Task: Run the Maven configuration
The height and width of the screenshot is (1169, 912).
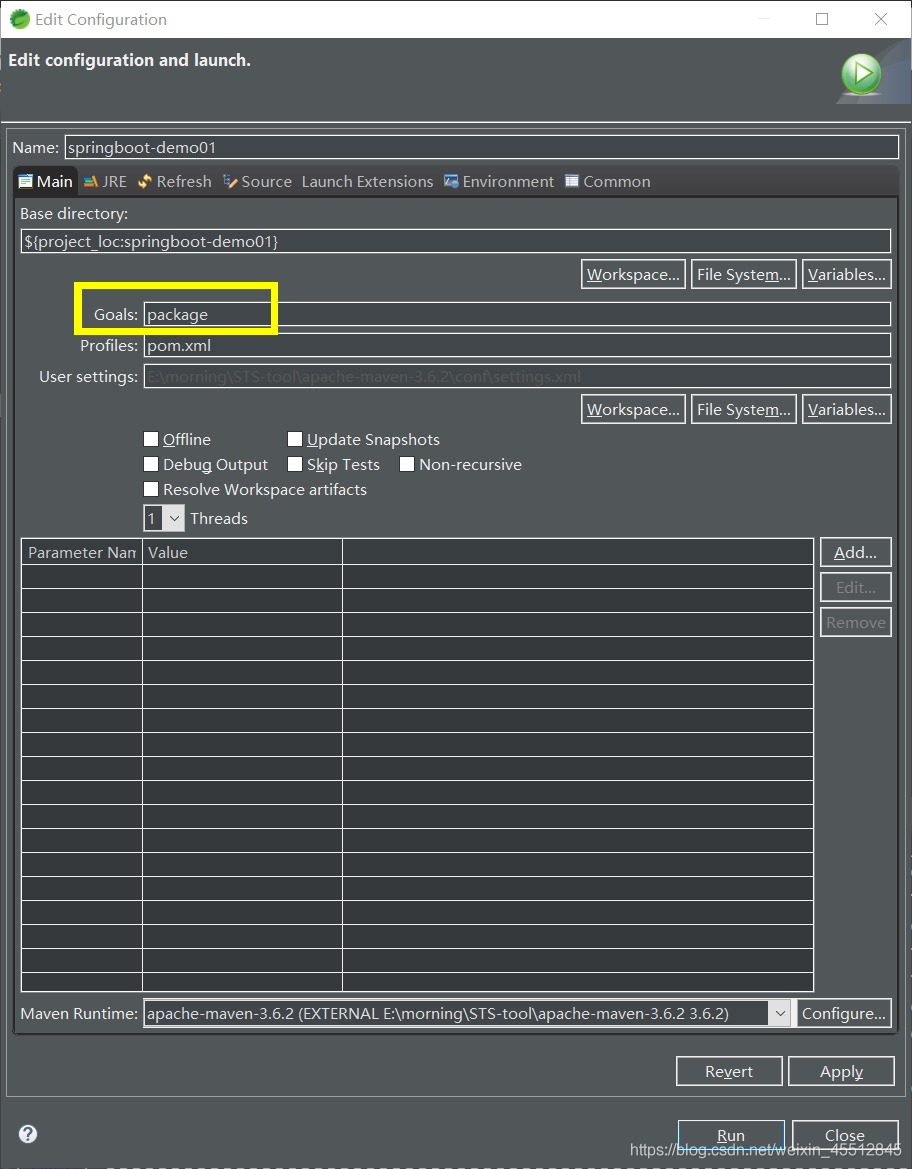Action: coord(731,1135)
